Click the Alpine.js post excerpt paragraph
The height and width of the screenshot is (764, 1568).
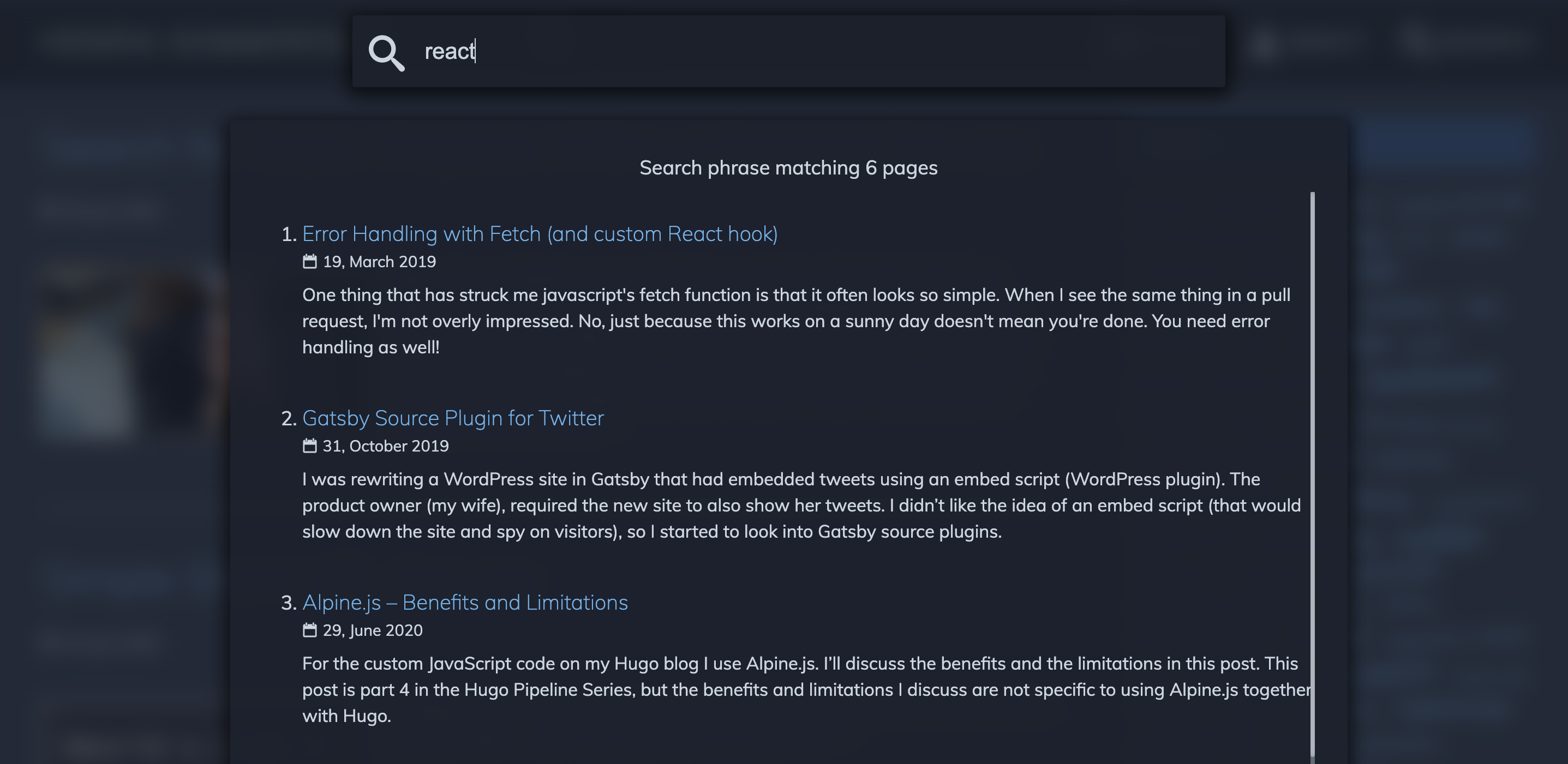click(x=806, y=690)
